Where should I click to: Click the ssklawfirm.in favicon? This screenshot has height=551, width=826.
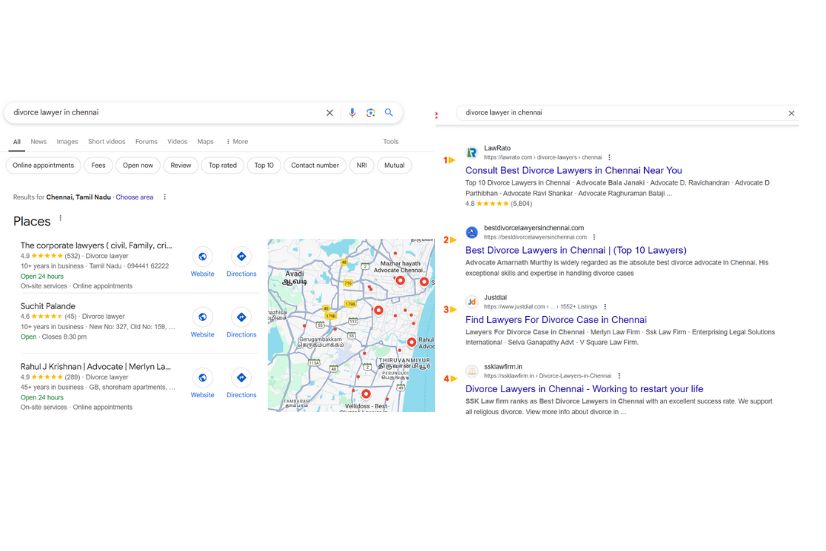(472, 371)
